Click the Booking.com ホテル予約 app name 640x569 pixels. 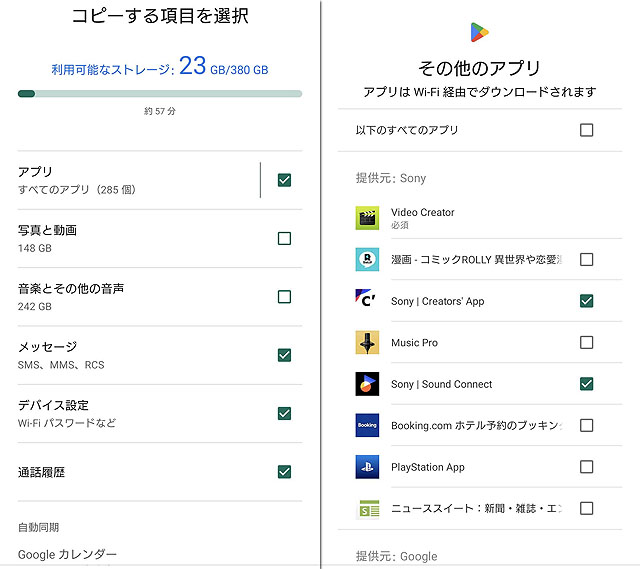pyautogui.click(x=477, y=426)
